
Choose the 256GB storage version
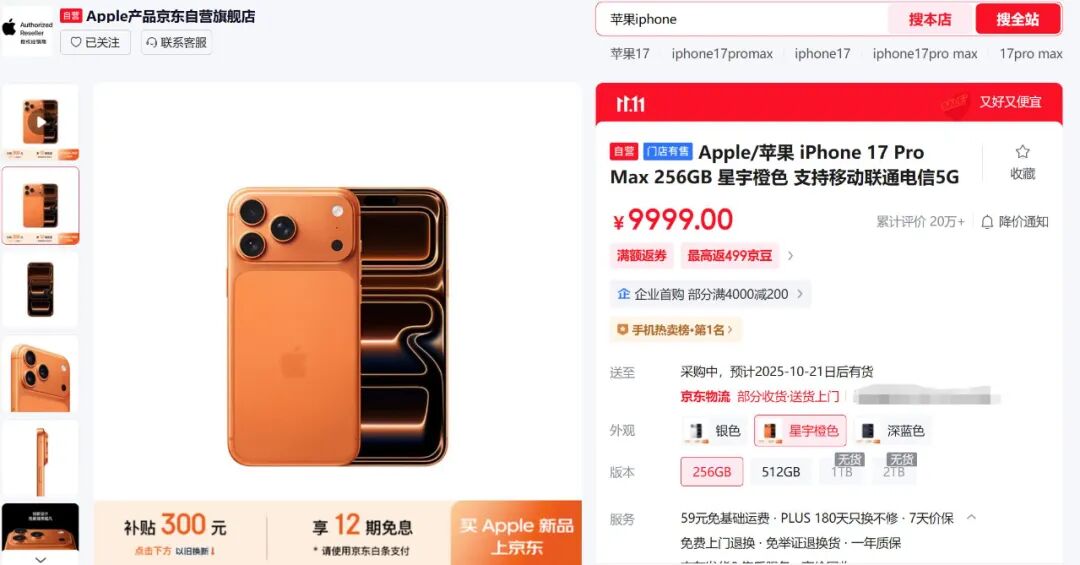click(x=712, y=472)
